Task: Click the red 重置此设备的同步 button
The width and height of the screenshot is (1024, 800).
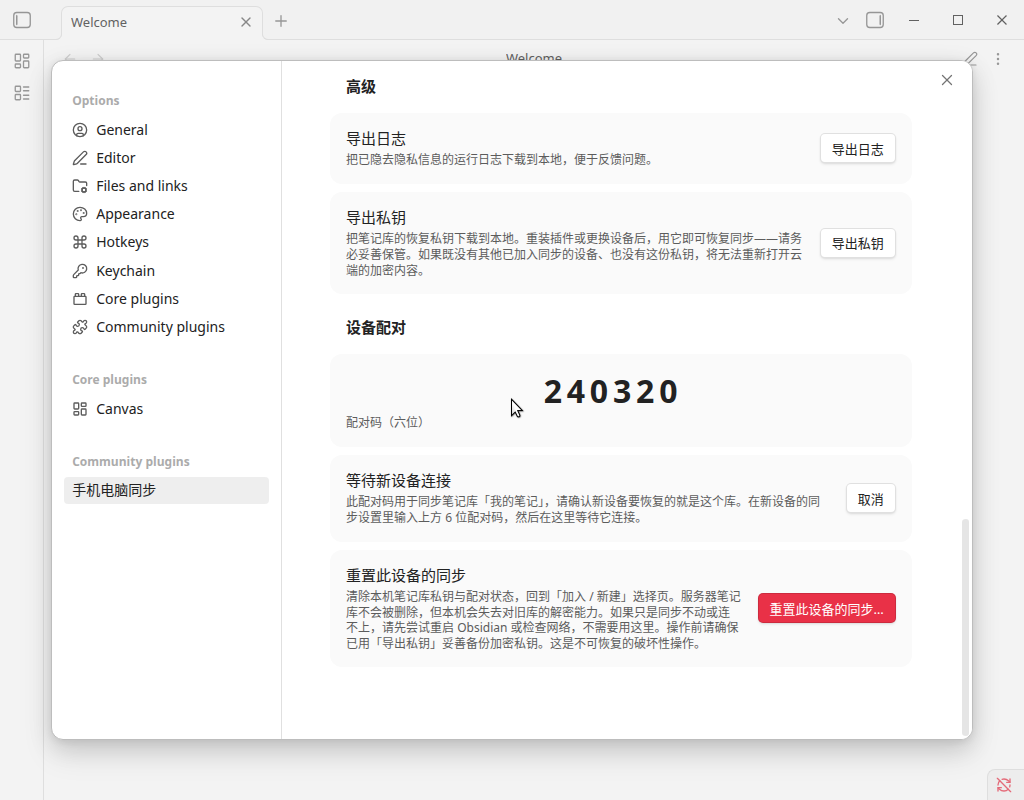Action: [826, 609]
